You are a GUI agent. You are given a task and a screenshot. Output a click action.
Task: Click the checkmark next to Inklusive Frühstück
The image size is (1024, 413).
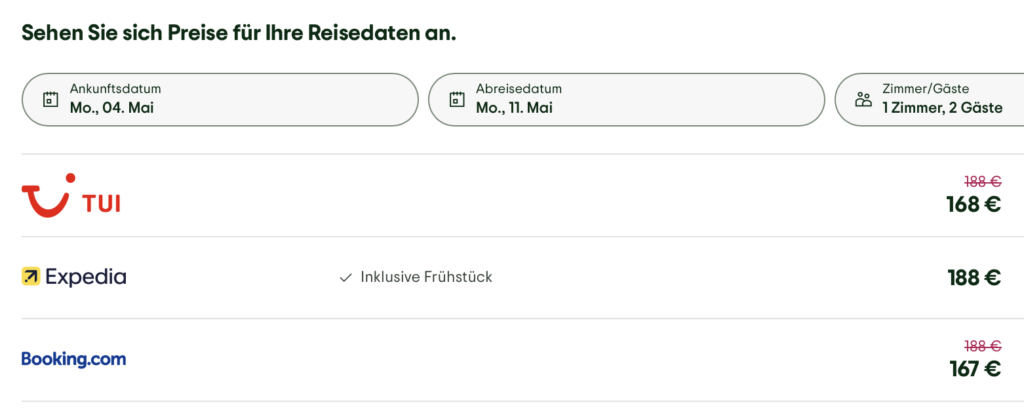pos(346,277)
